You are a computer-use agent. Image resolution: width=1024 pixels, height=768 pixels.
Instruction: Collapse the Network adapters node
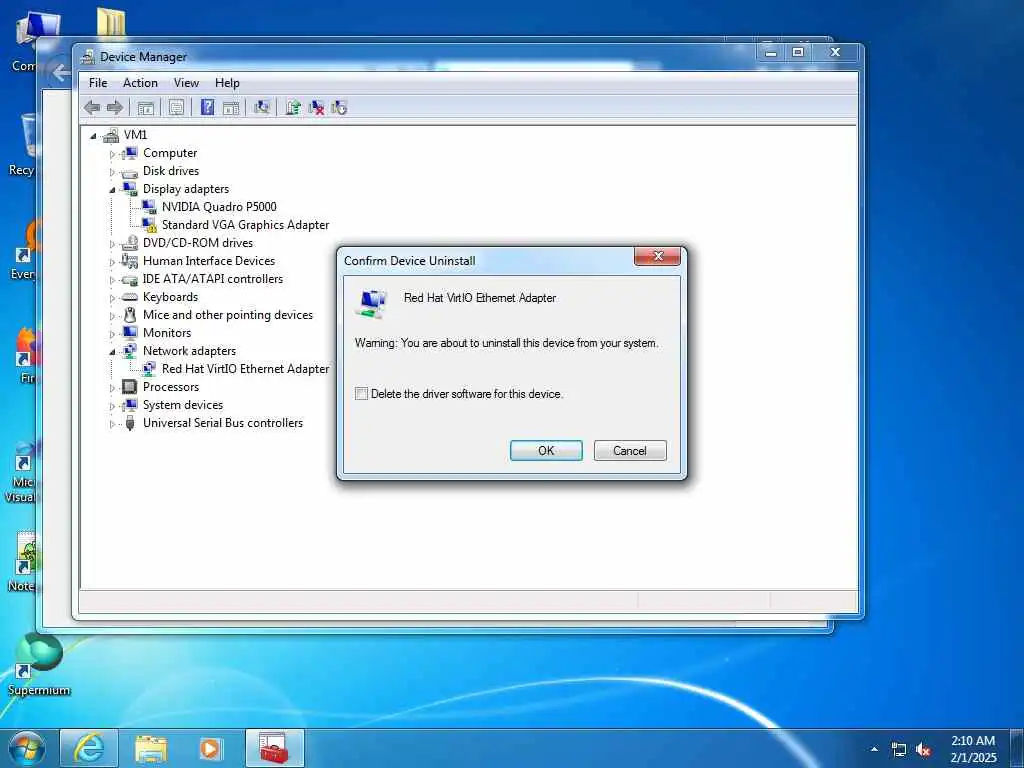point(112,352)
